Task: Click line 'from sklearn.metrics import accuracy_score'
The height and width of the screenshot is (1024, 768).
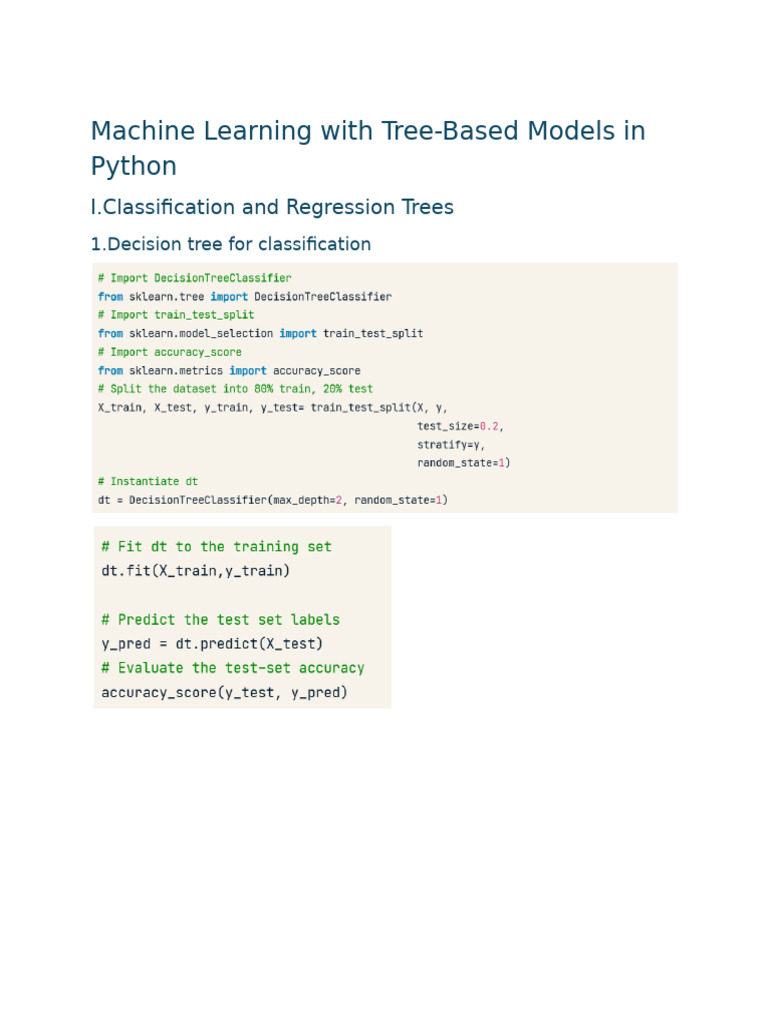Action: coord(229,370)
